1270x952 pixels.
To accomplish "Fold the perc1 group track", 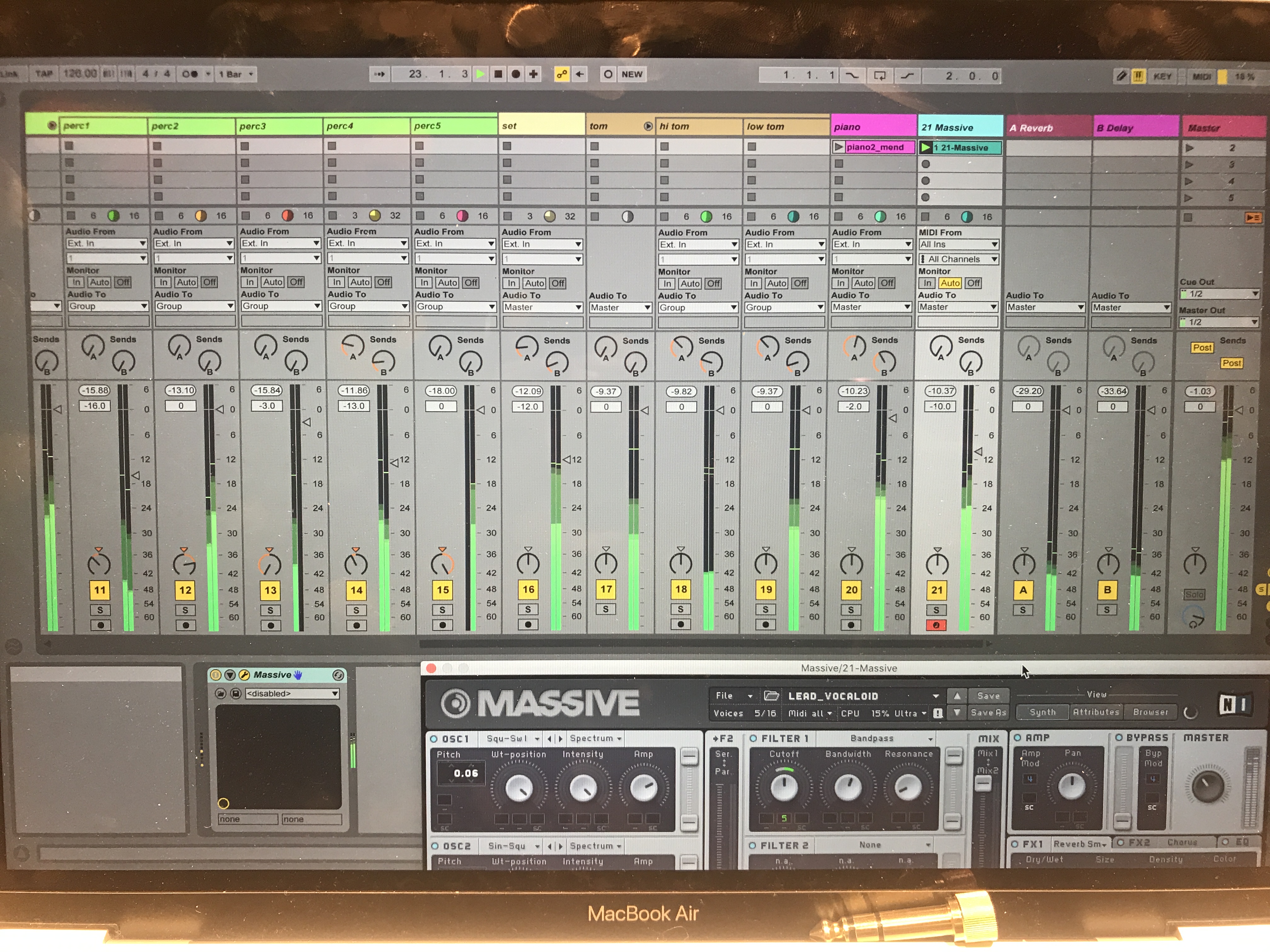I will 52,125.
